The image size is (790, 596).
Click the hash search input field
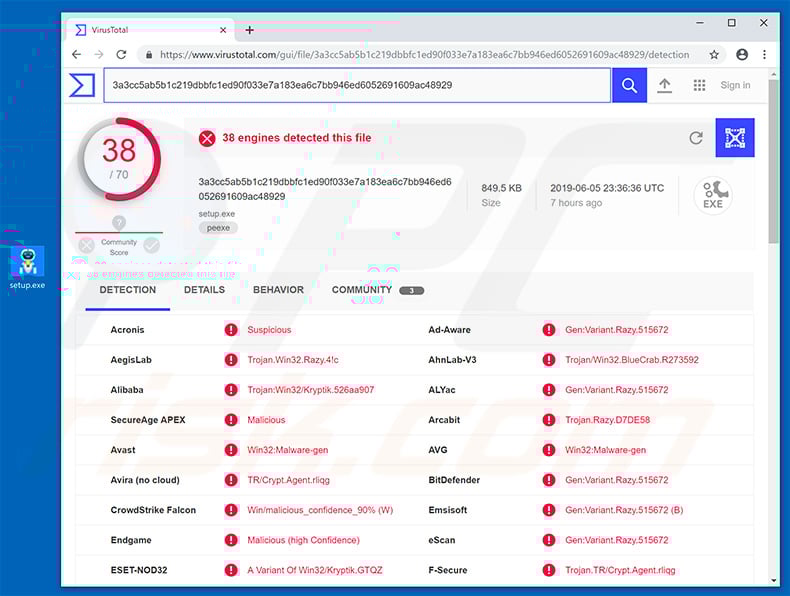tap(357, 85)
